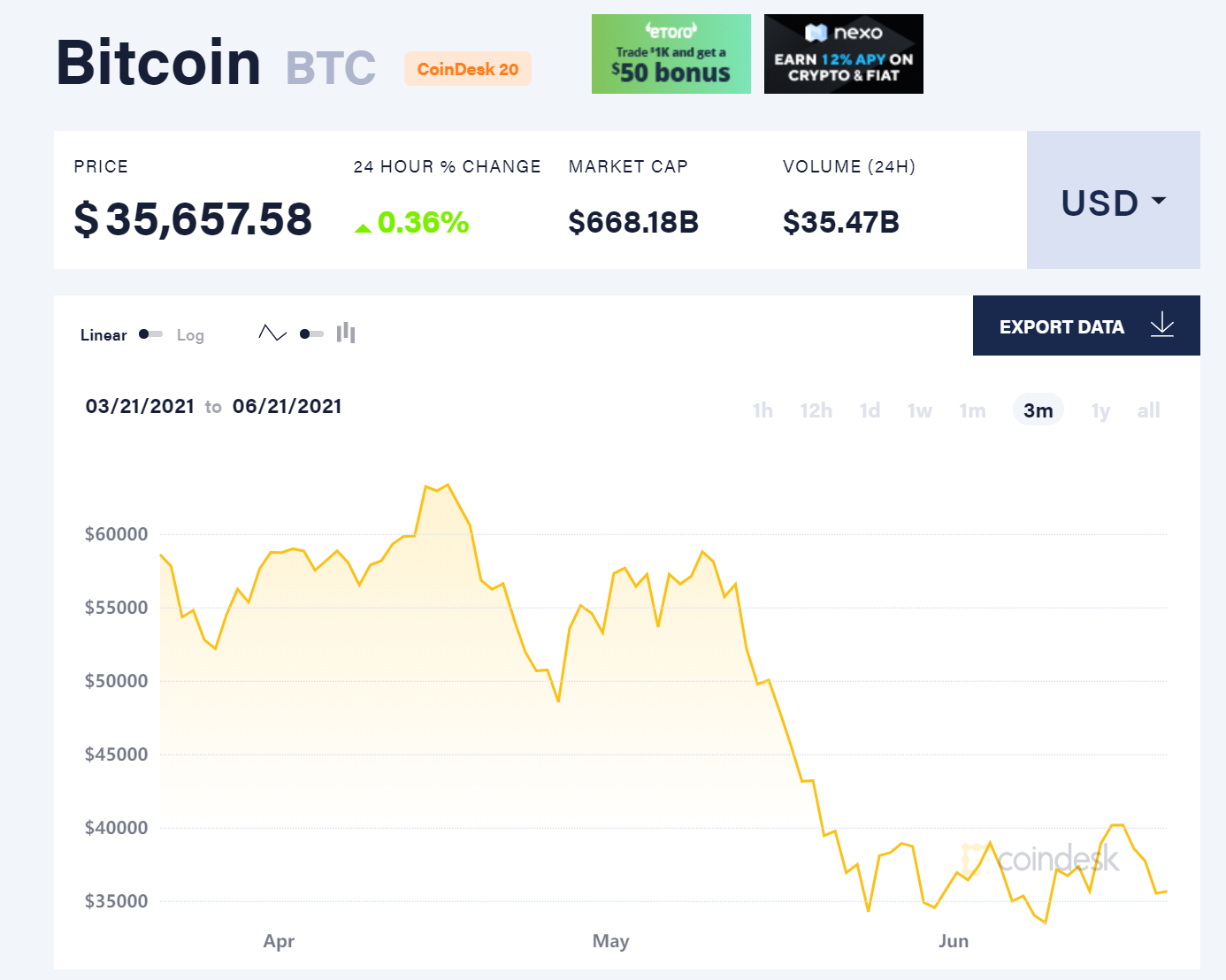Choose the 'all' time range option

pos(1148,410)
